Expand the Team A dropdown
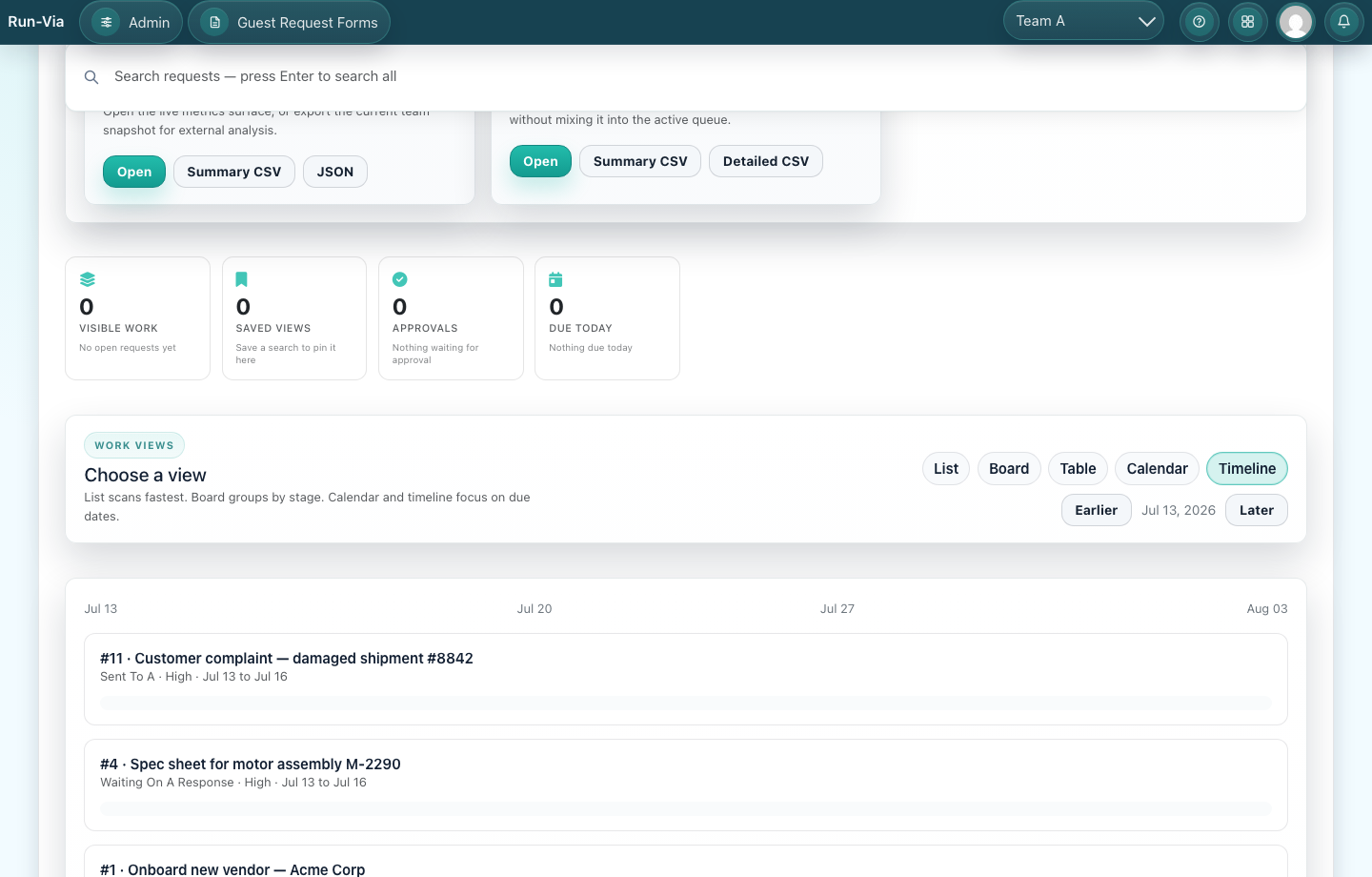This screenshot has width=1372, height=877. pos(1083,21)
